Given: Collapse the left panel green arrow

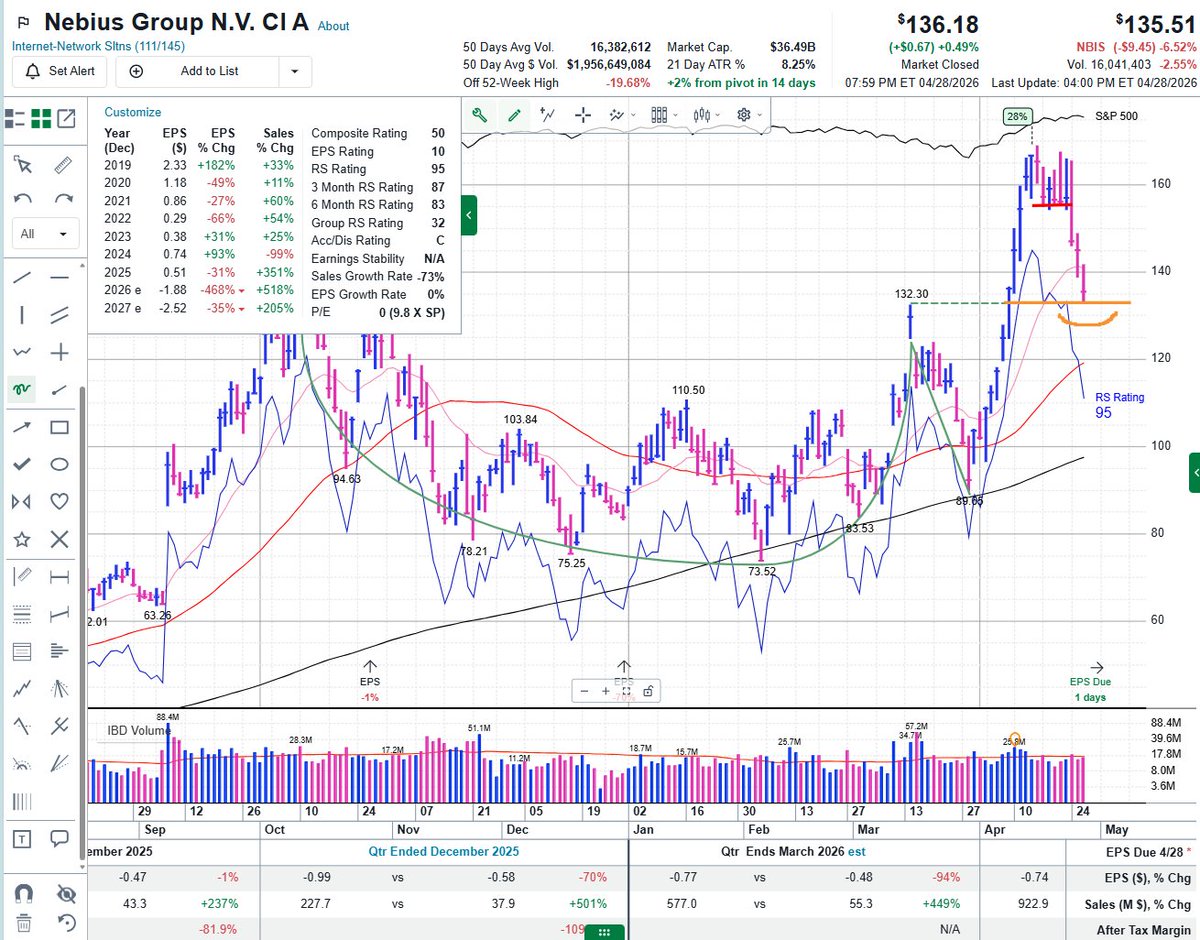Looking at the screenshot, I should point(468,215).
